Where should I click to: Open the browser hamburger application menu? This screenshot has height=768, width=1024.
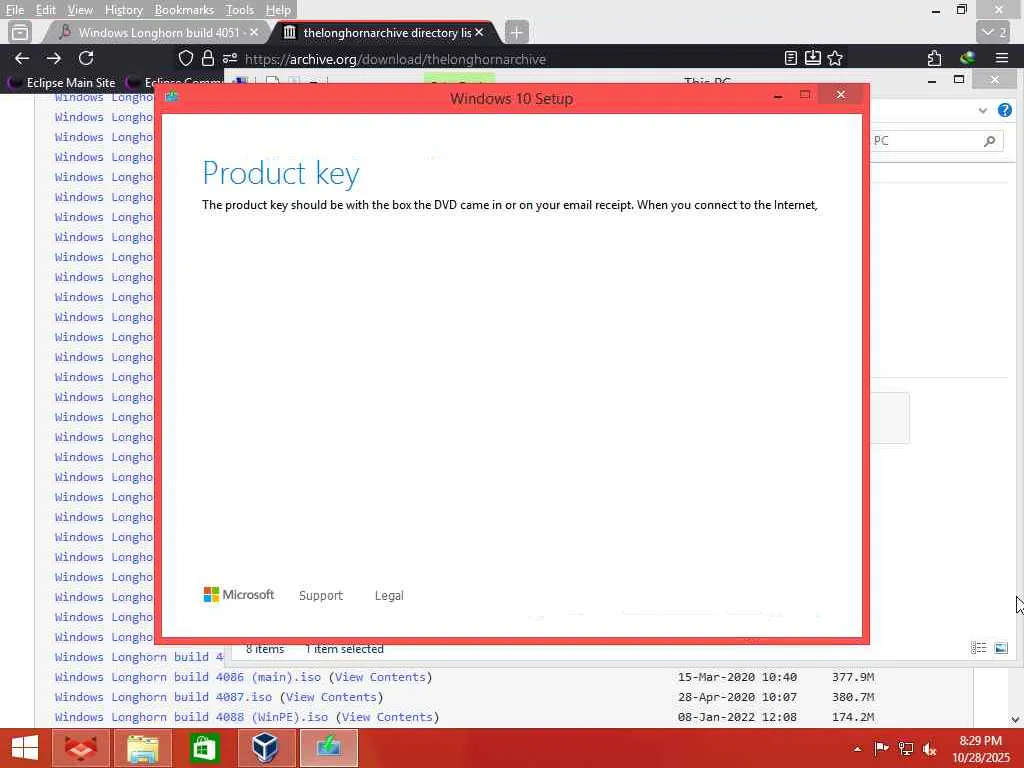(x=1002, y=58)
